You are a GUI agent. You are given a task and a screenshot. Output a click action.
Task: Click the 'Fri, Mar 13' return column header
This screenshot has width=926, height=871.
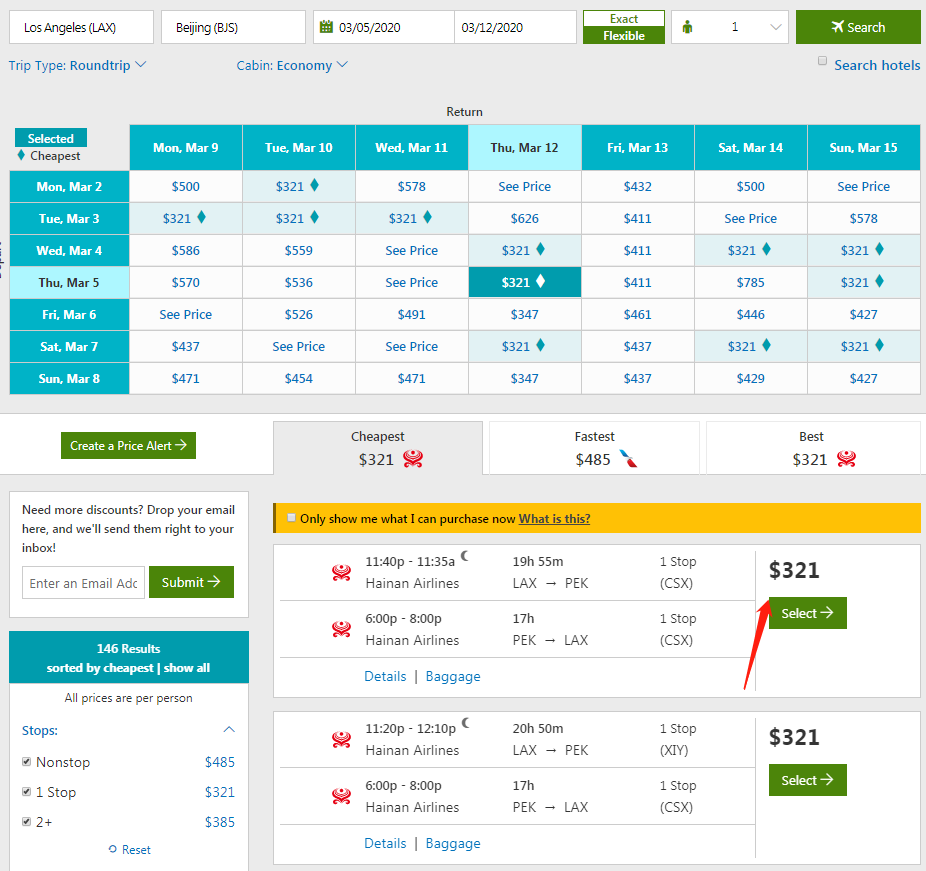(x=637, y=148)
